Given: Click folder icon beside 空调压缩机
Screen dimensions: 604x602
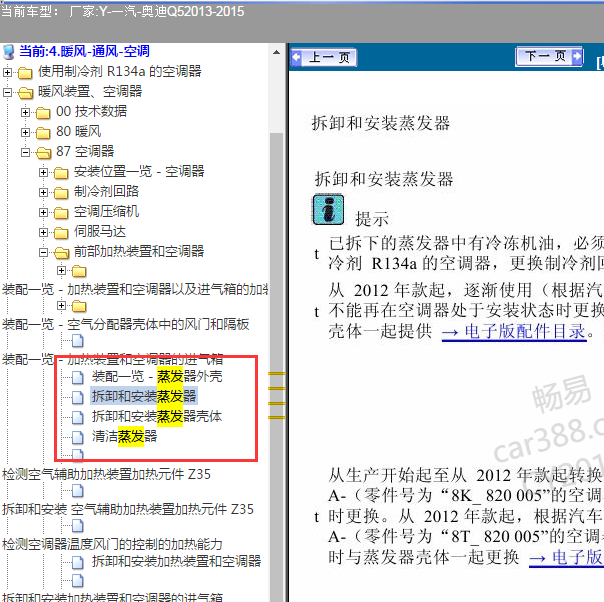Looking at the screenshot, I should [x=61, y=213].
